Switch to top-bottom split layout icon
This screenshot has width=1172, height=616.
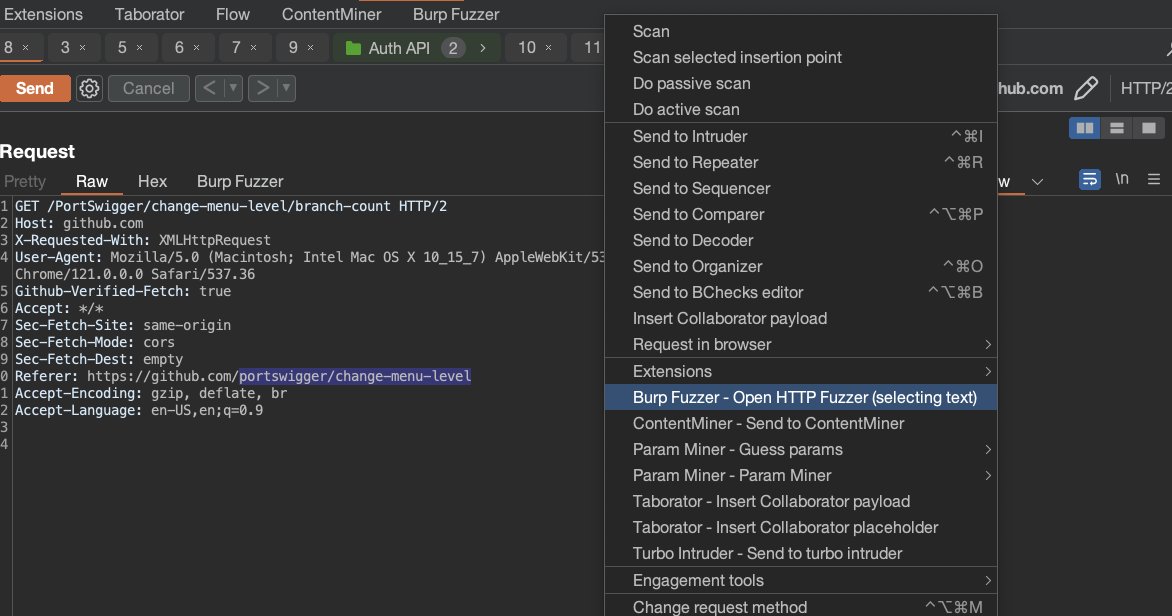1117,129
